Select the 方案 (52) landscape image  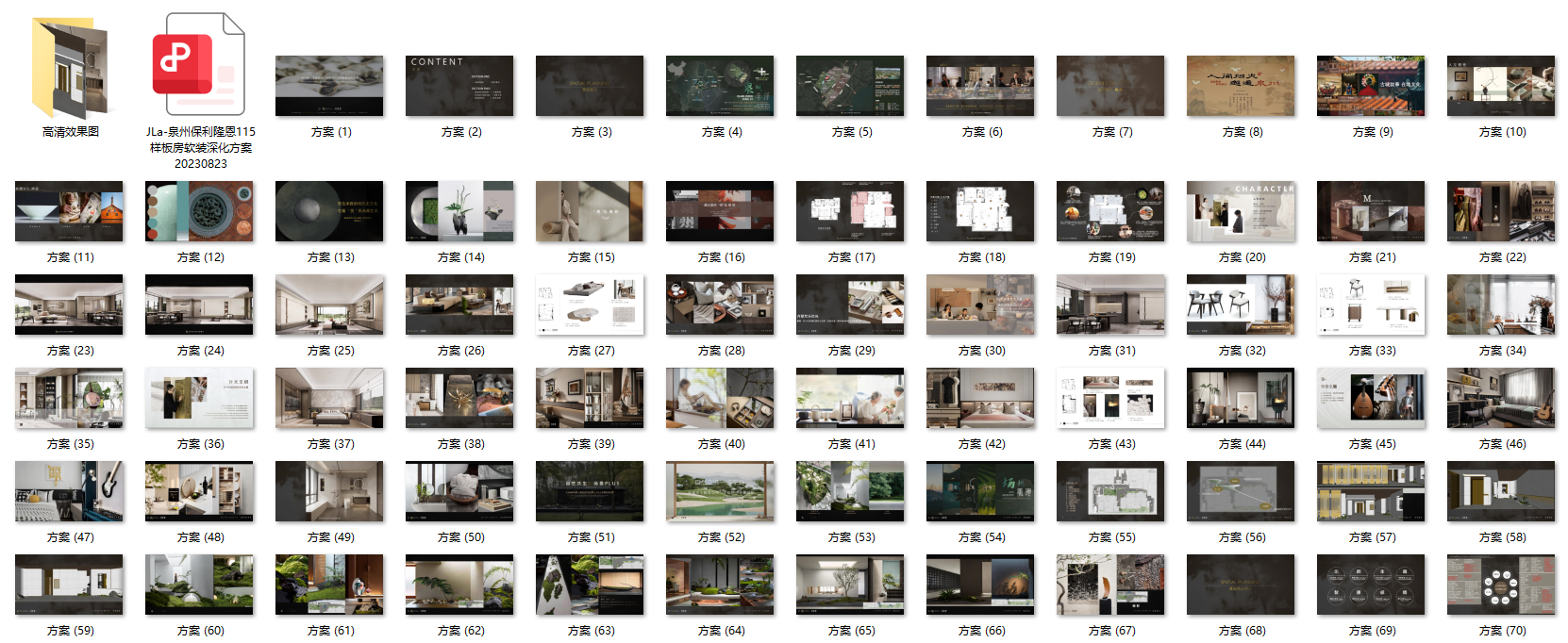click(x=720, y=491)
